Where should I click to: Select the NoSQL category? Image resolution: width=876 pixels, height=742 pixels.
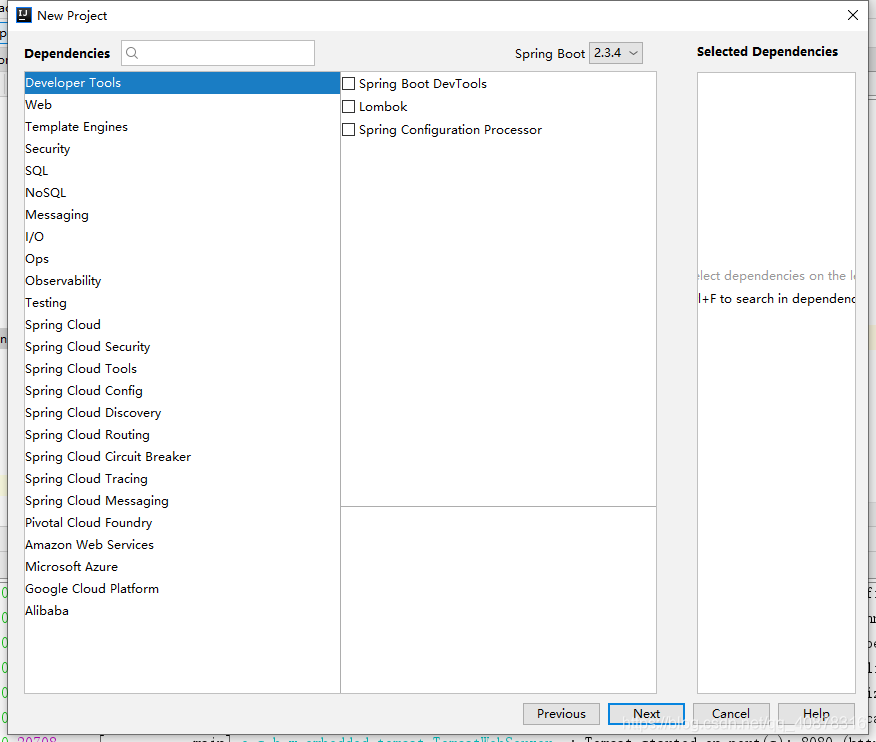[182, 193]
